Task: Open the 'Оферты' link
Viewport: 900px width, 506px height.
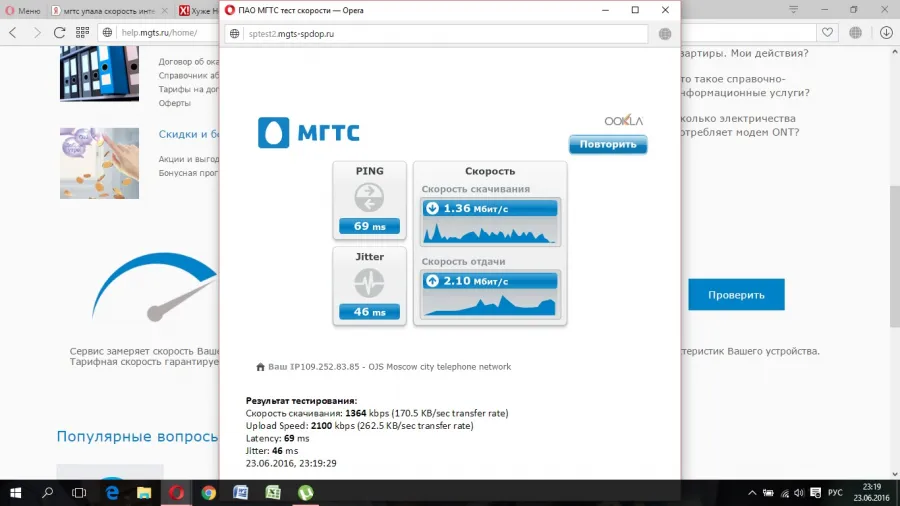Action: 174,103
